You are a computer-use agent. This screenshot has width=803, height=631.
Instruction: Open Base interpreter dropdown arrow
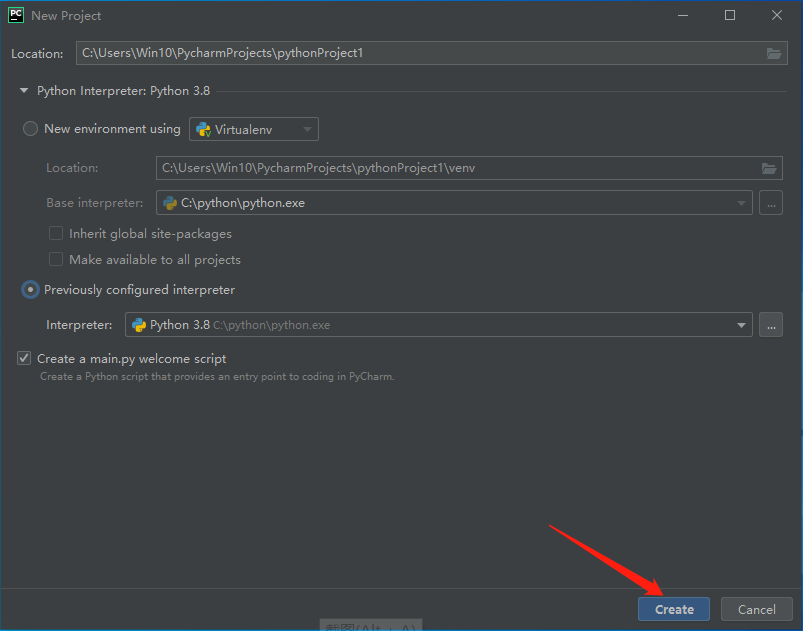coord(741,203)
